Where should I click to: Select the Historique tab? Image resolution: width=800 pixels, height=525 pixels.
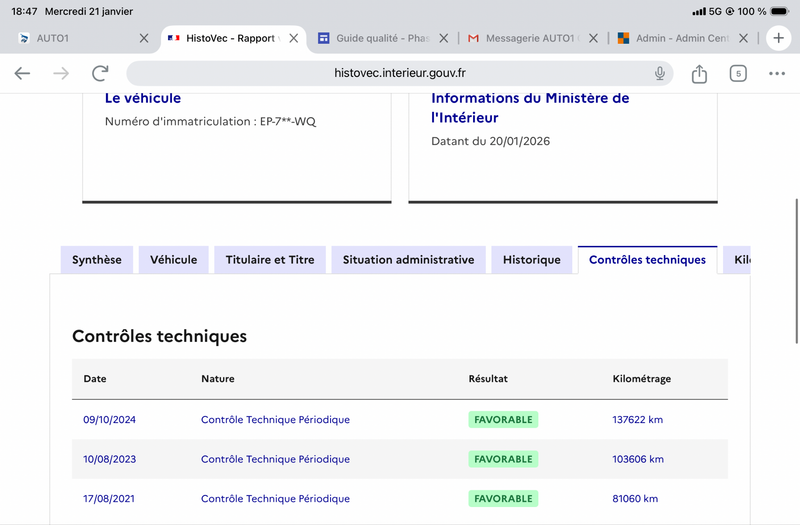(532, 260)
